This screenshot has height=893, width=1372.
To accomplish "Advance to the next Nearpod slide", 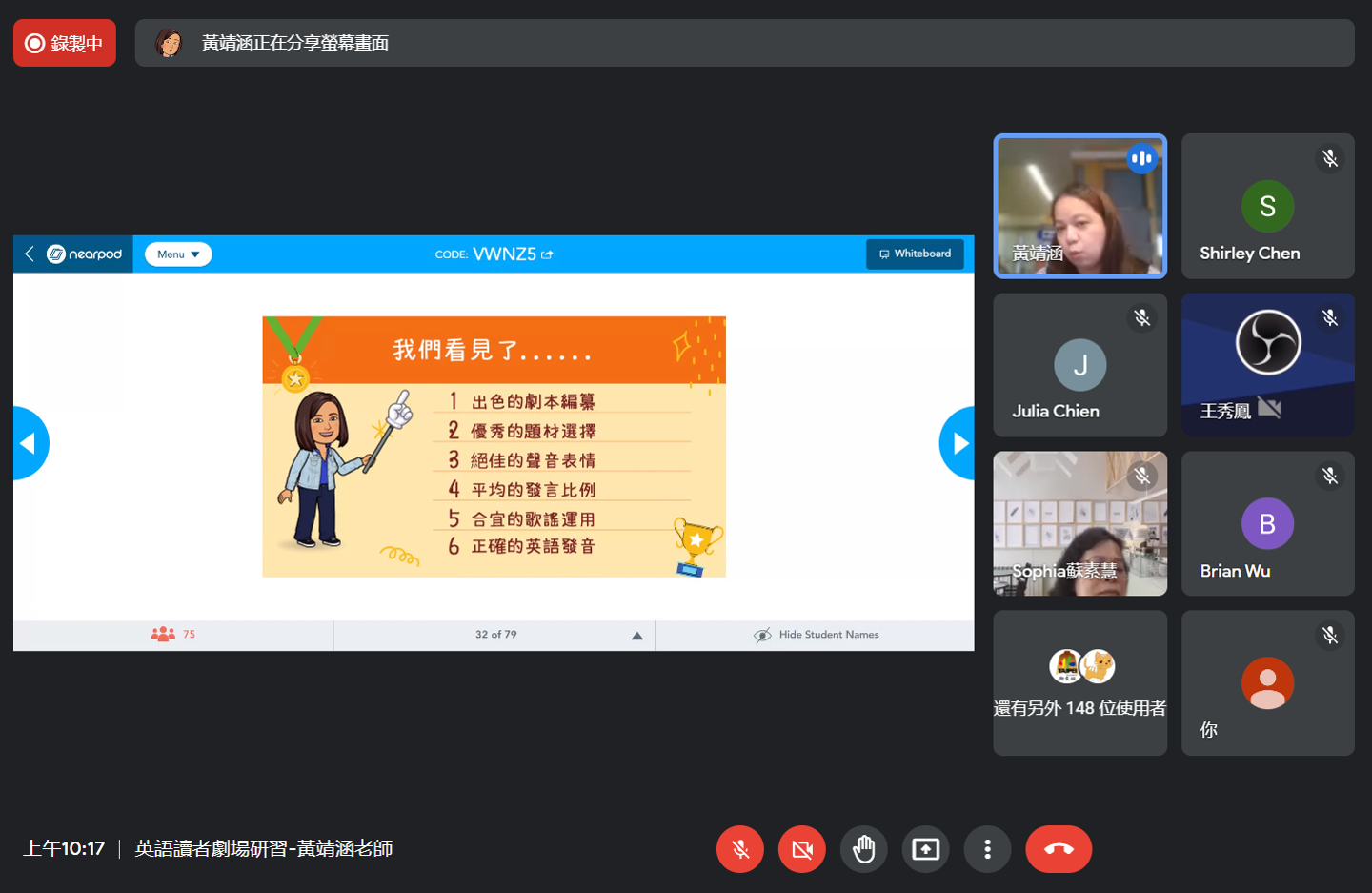I will [x=958, y=443].
